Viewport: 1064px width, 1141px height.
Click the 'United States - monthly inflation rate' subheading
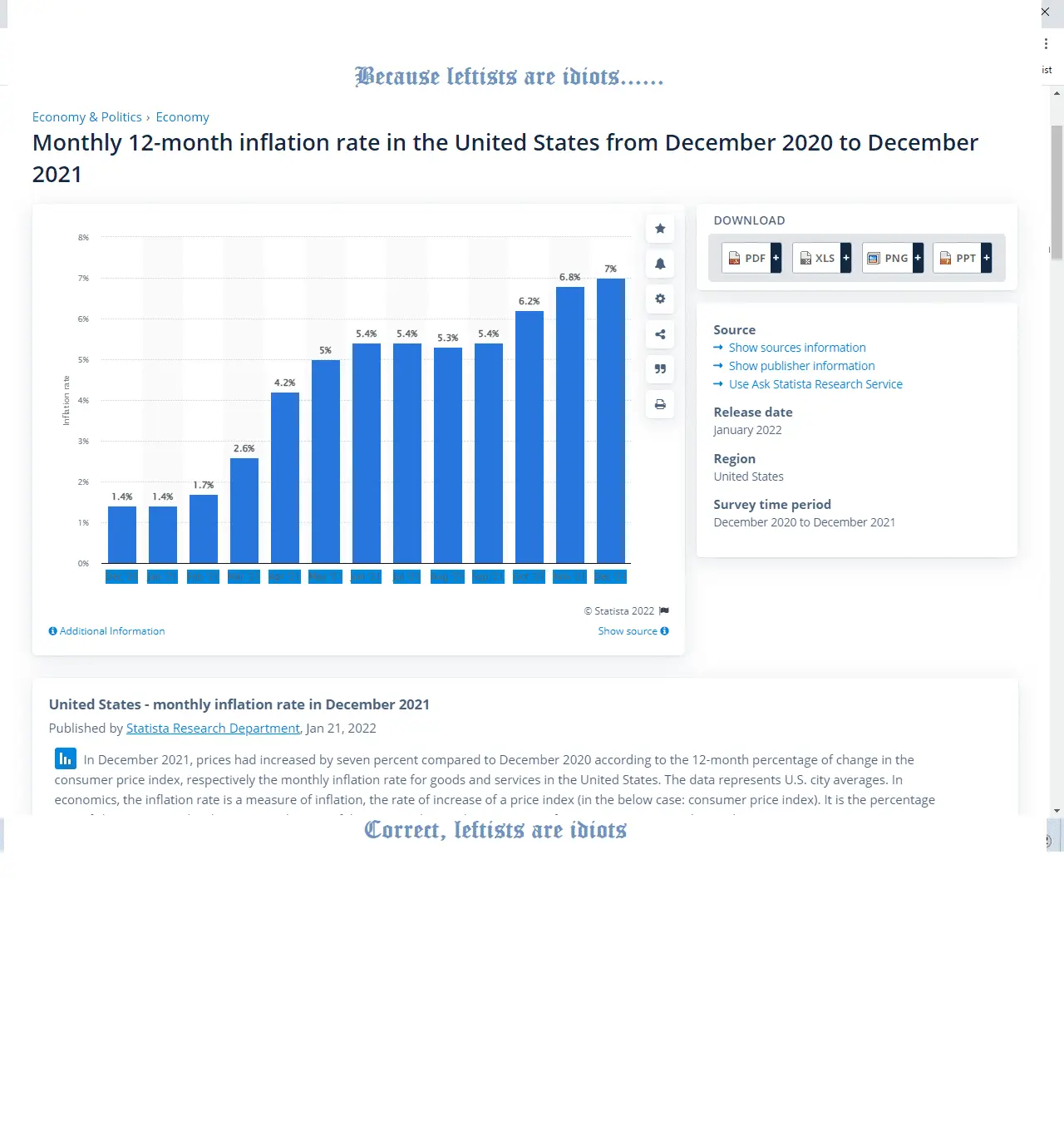tap(239, 704)
